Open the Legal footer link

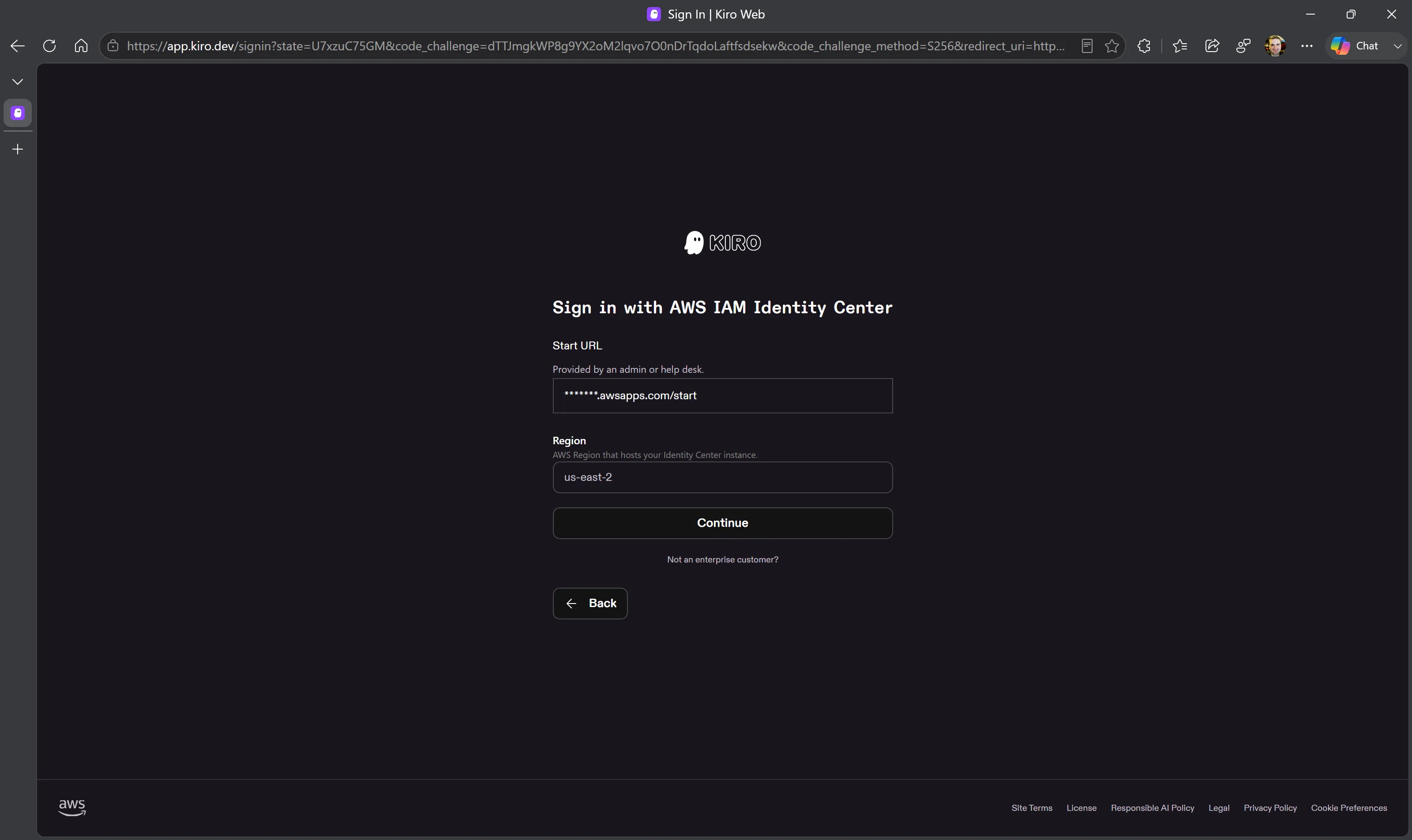[x=1218, y=808]
